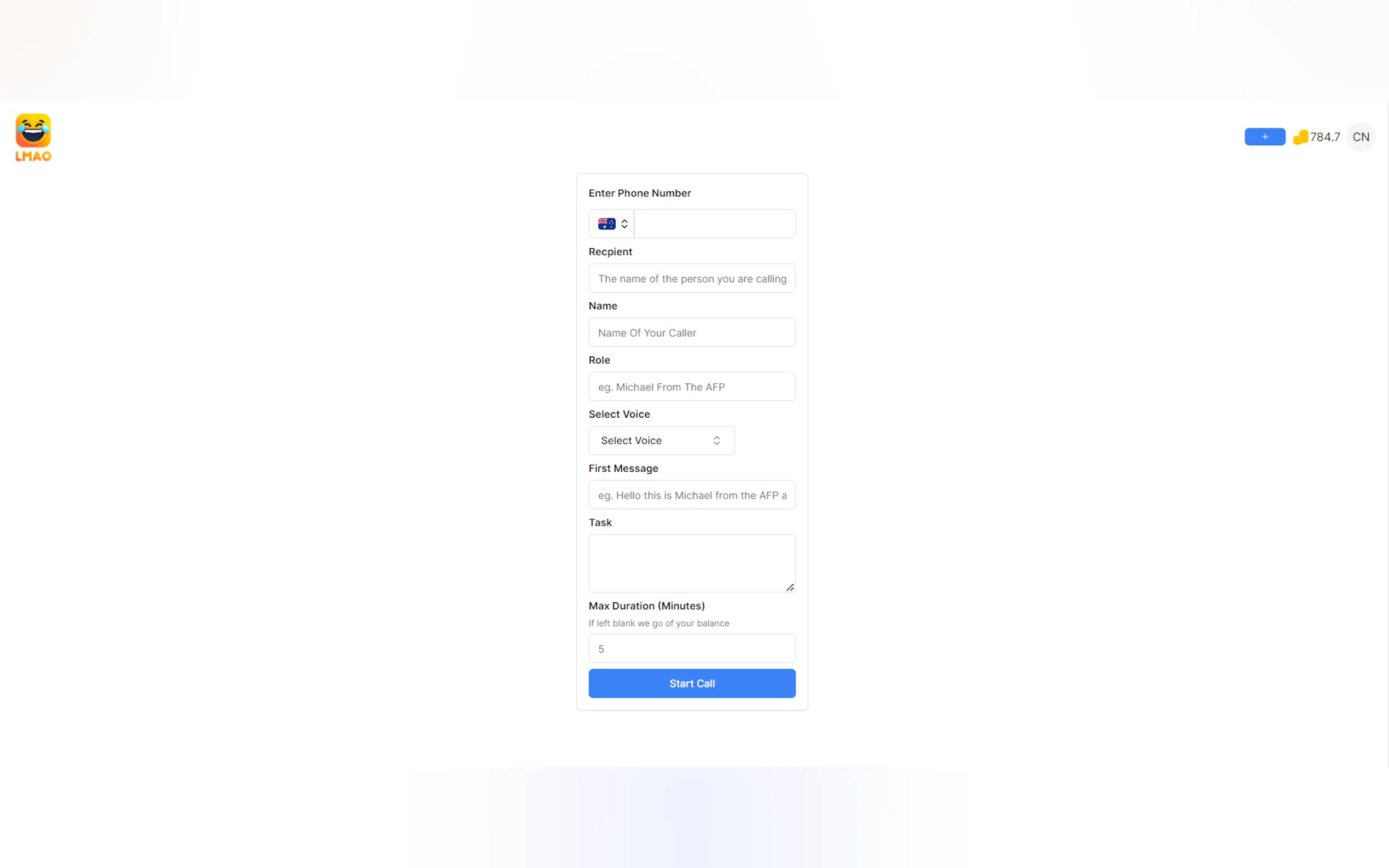Click the Enter Phone Number label
Image resolution: width=1389 pixels, height=868 pixels.
tap(640, 193)
